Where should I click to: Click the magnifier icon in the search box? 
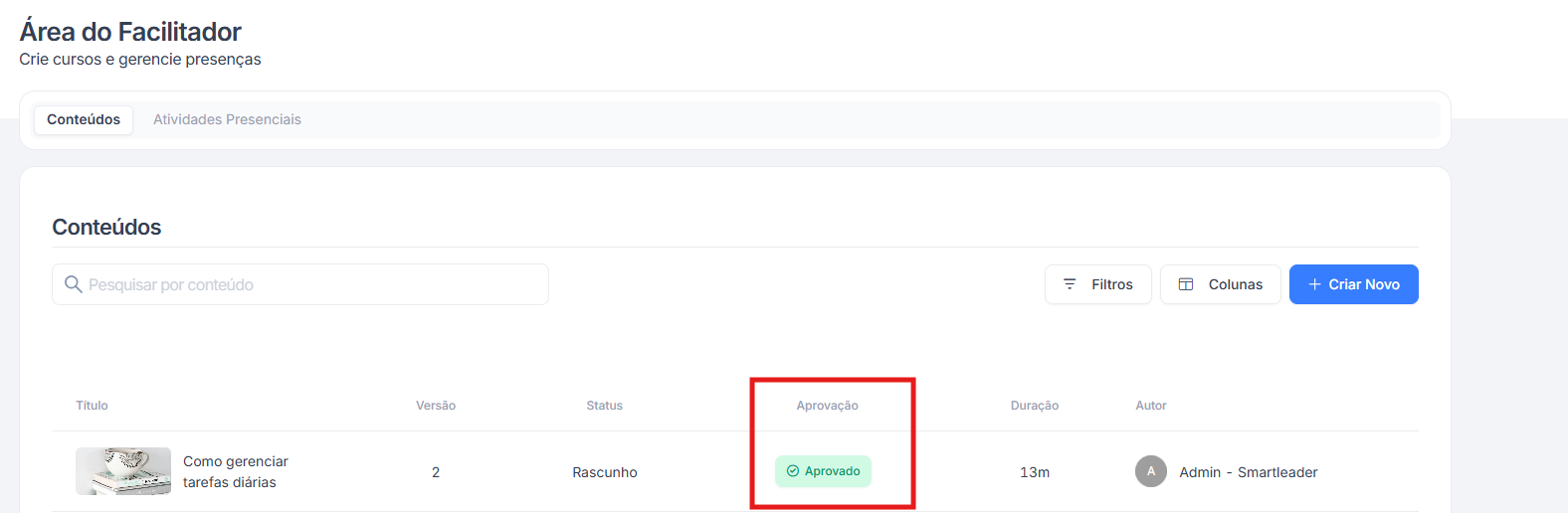pyautogui.click(x=73, y=284)
